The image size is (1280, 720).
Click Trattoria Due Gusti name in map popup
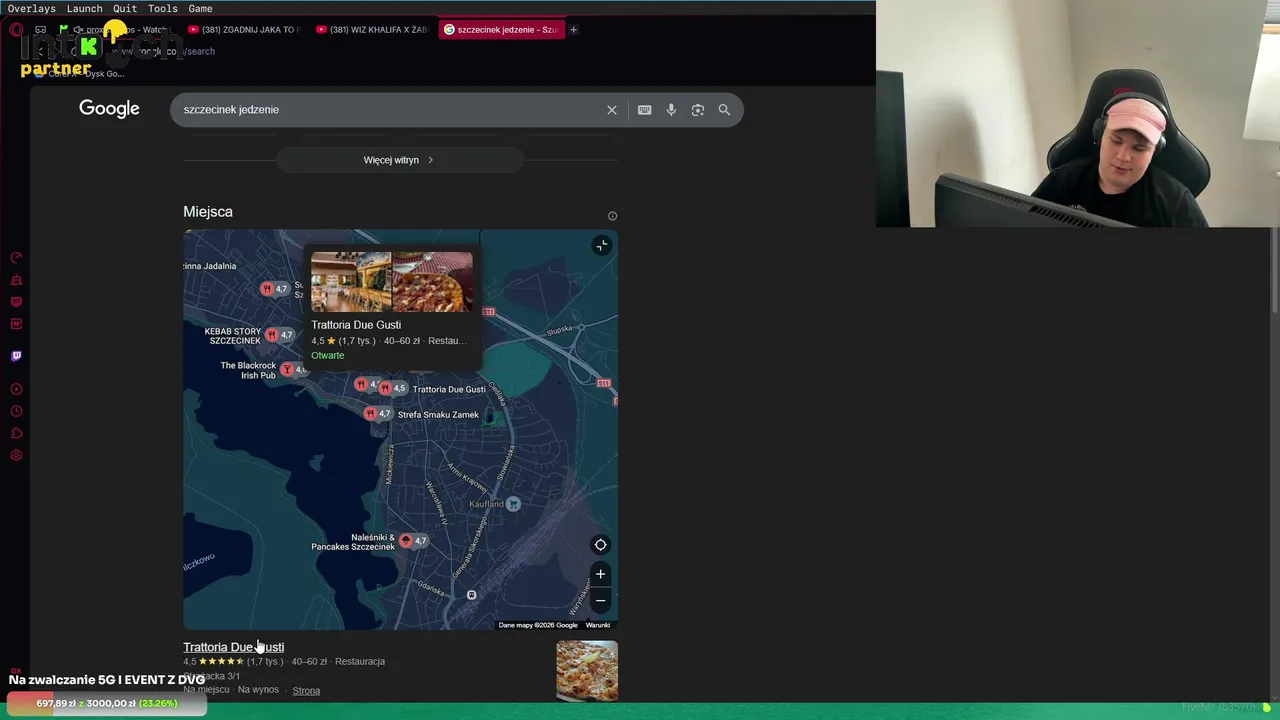point(356,325)
